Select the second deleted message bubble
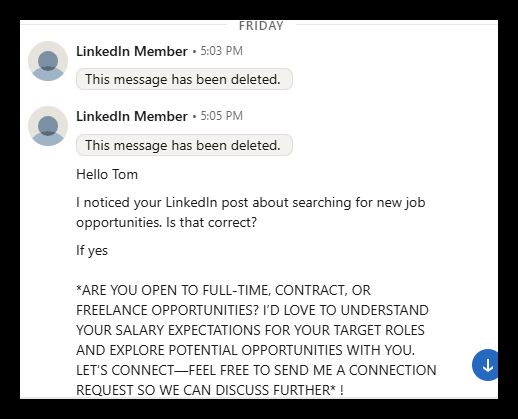This screenshot has height=419, width=518. [184, 145]
